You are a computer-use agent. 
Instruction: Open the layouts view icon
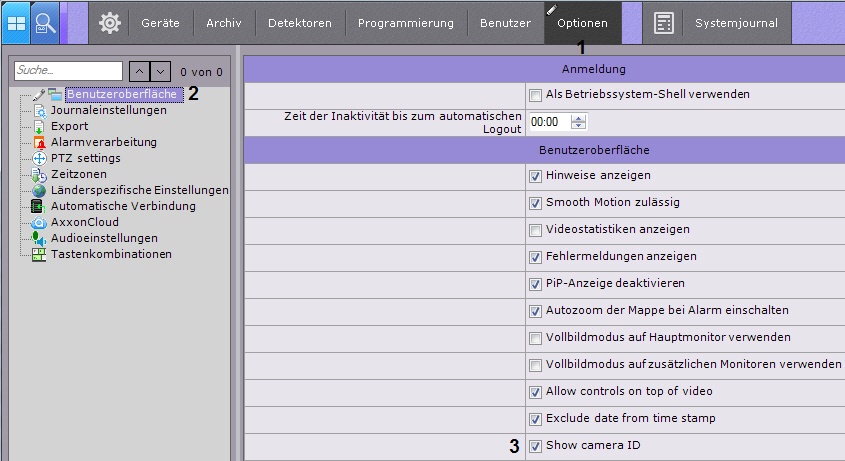click(17, 21)
